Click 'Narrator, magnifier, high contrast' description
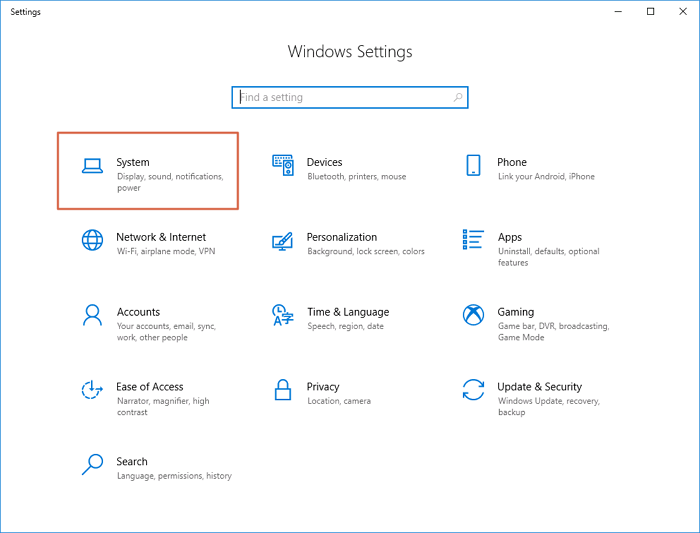Screen dimensions: 700x533 (163, 406)
